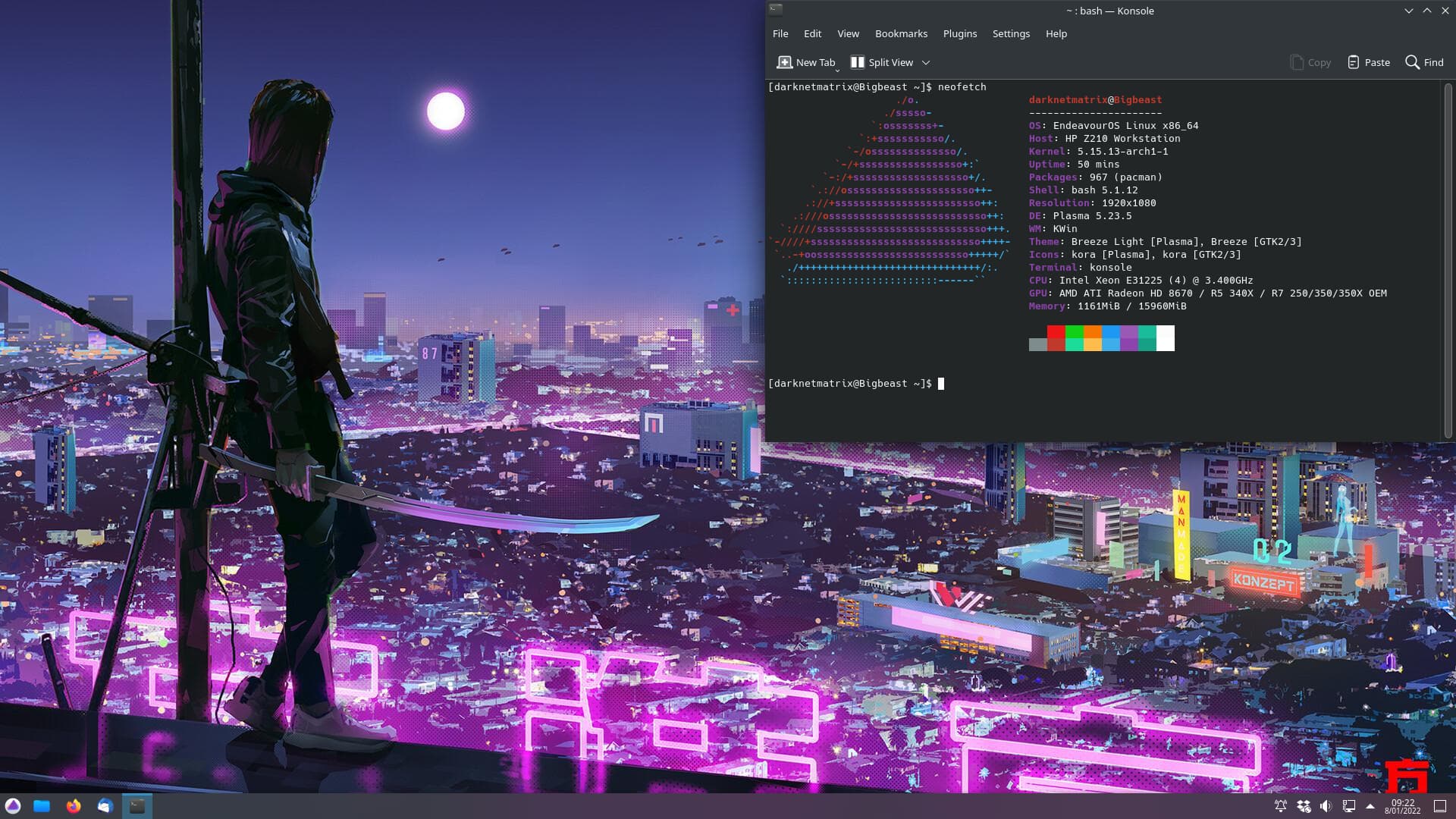The image size is (1456, 819).
Task: Click the 'CPU: Intel Xeon E31225' line
Action: click(1141, 281)
